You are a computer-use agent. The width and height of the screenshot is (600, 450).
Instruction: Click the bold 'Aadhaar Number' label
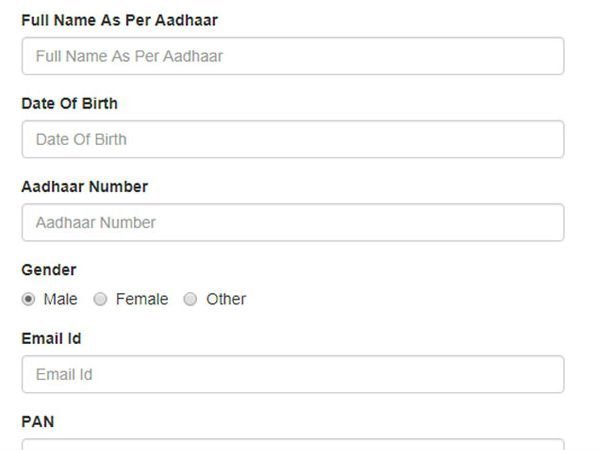pyautogui.click(x=84, y=186)
